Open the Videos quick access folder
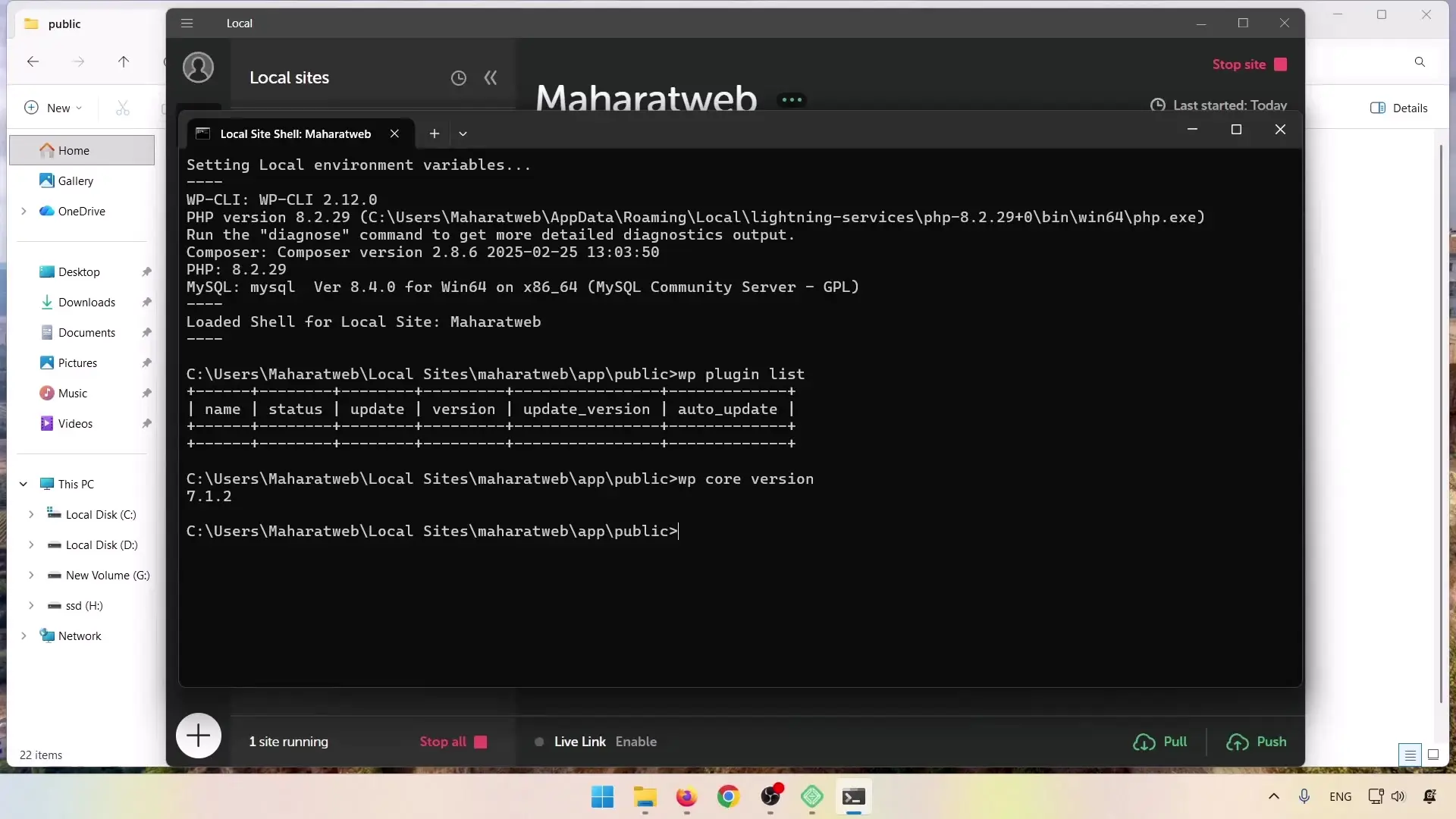Viewport: 1456px width, 819px height. (75, 423)
